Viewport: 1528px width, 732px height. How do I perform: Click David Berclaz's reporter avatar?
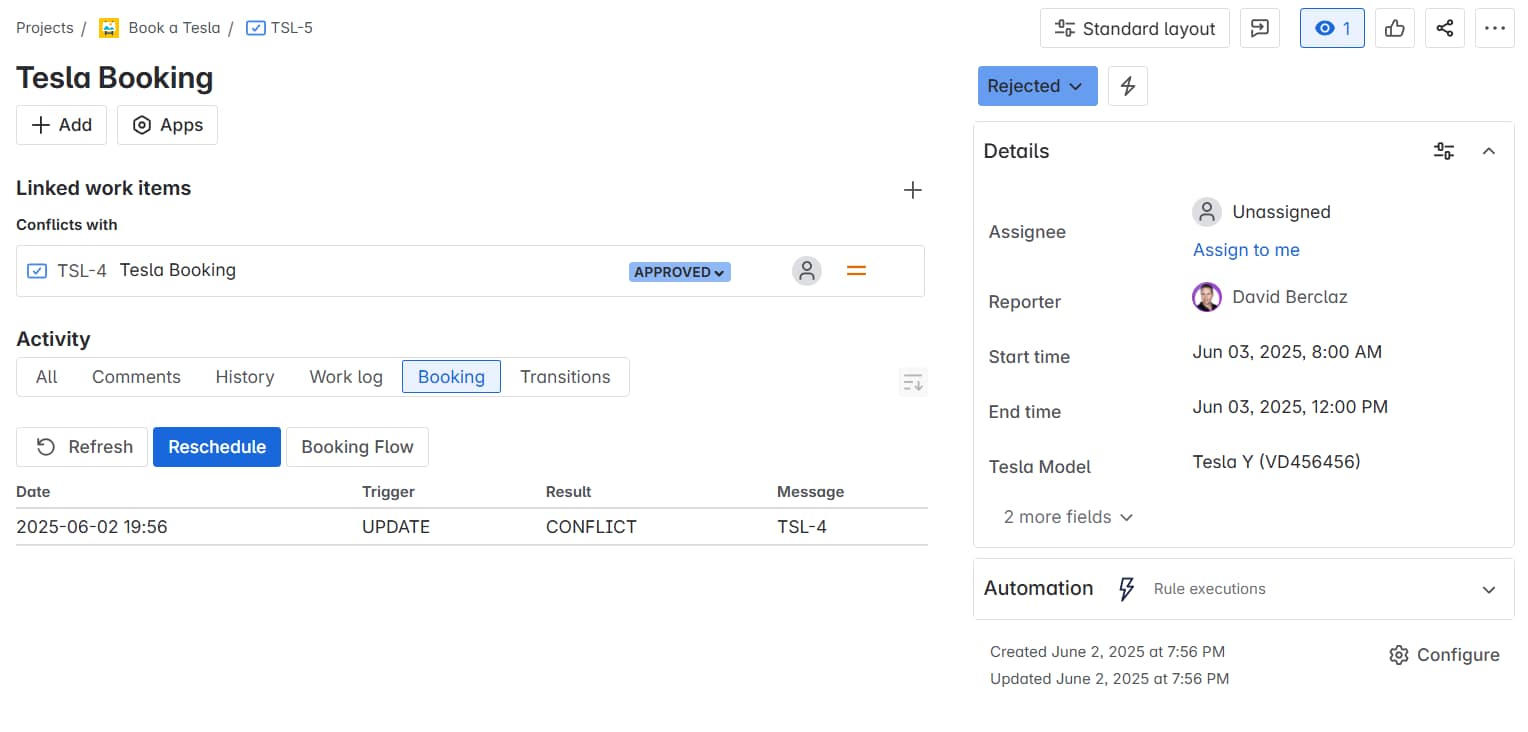click(1207, 297)
